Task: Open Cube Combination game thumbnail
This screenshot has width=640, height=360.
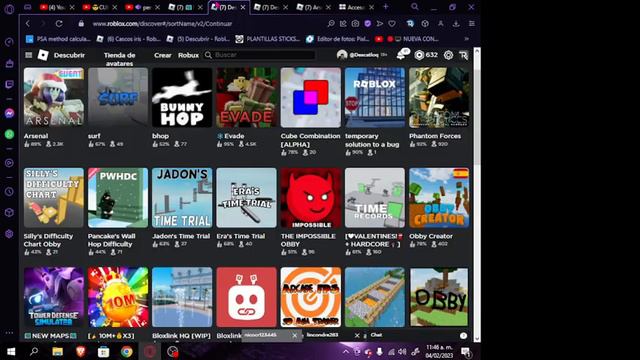Action: [311, 98]
